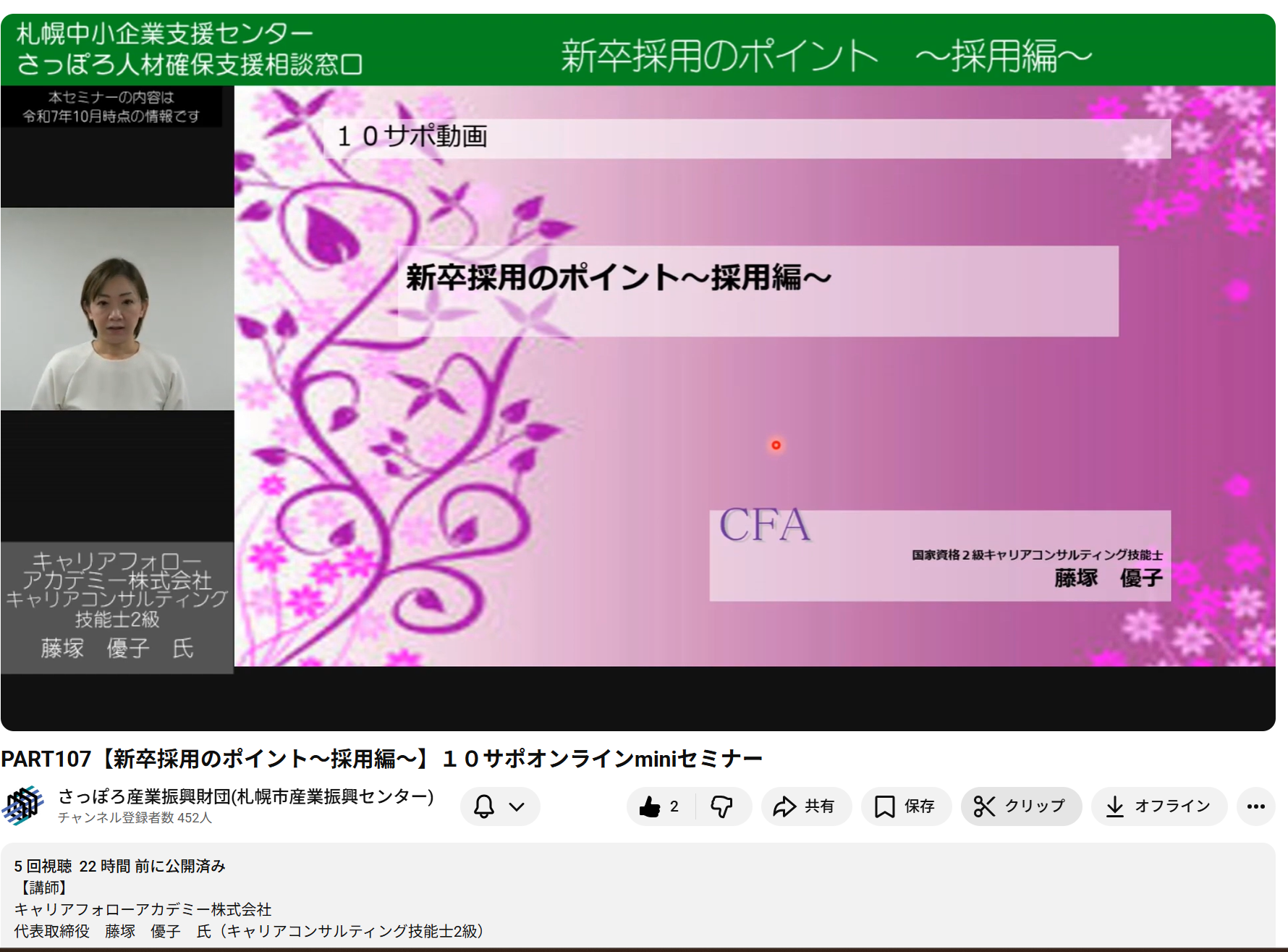This screenshot has width=1288, height=952.
Task: Click the thumbs-down dislike icon
Action: click(x=721, y=806)
